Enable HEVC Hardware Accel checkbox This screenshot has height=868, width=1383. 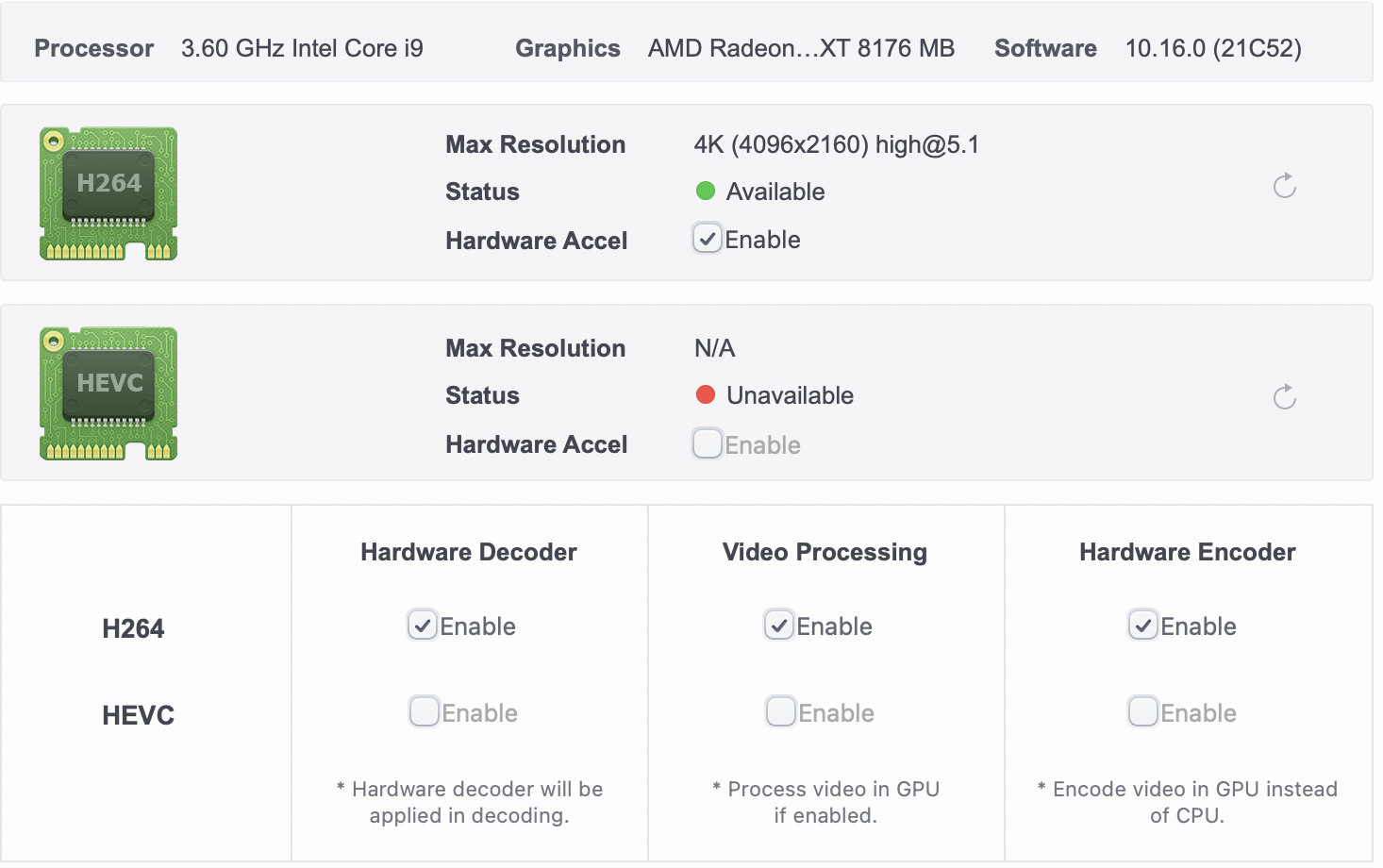coord(708,443)
